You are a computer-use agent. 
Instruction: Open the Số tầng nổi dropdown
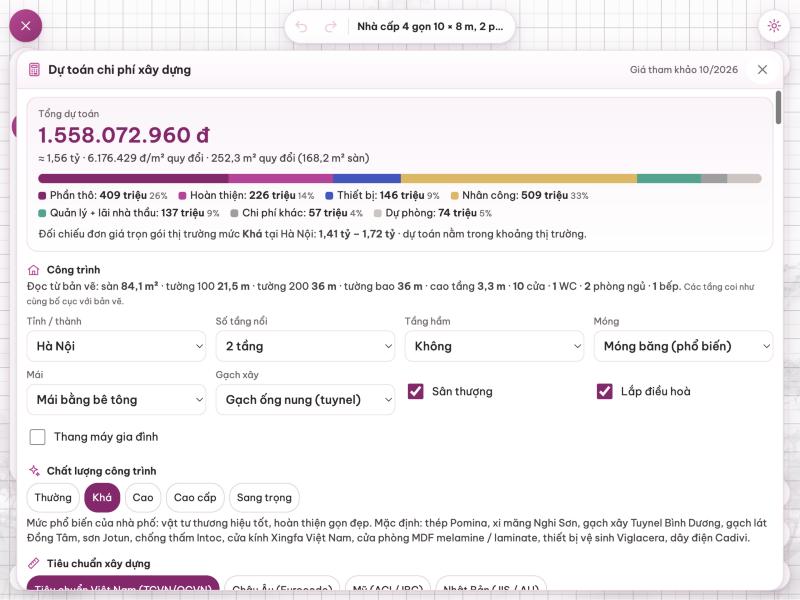305,346
